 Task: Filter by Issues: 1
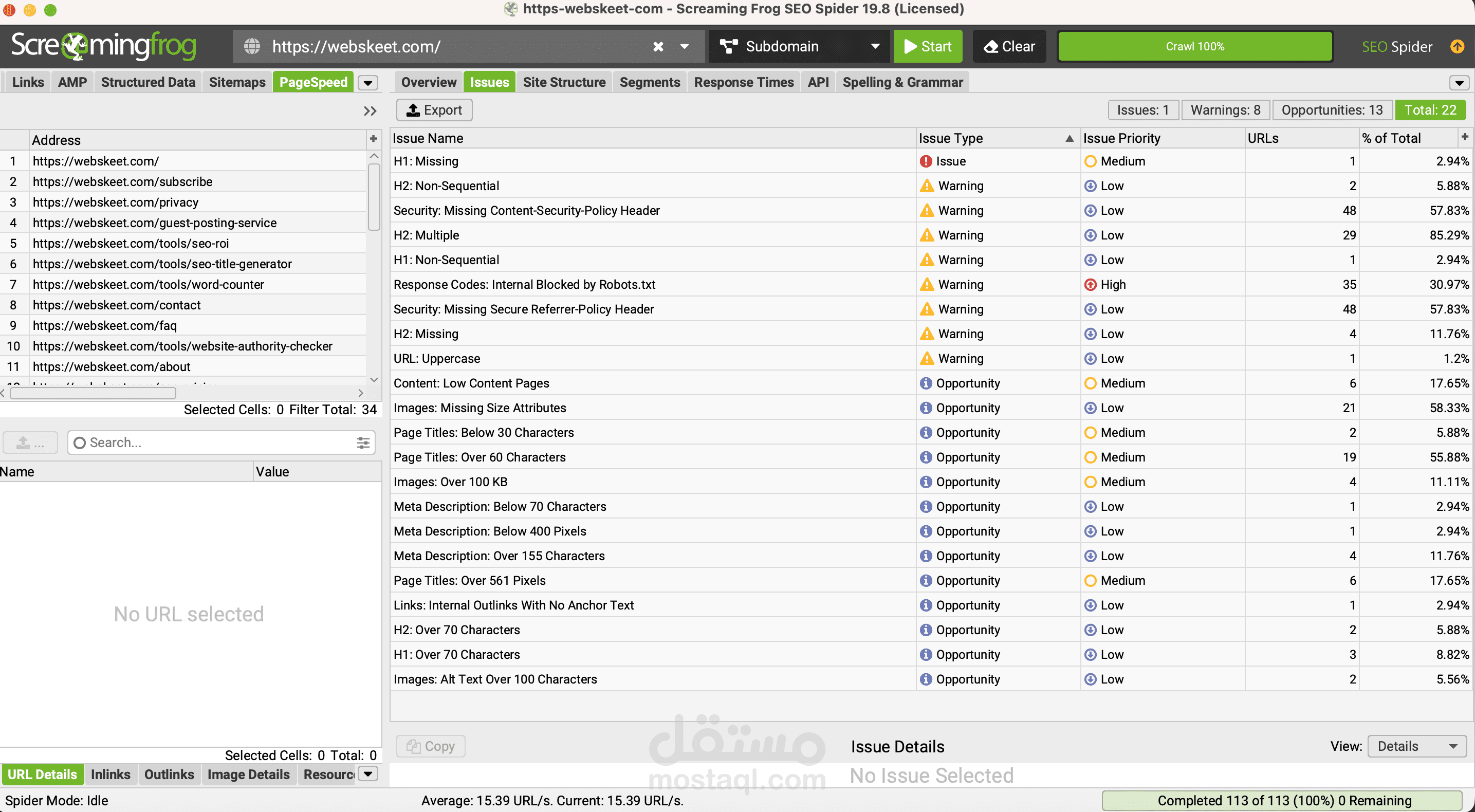[1142, 110]
